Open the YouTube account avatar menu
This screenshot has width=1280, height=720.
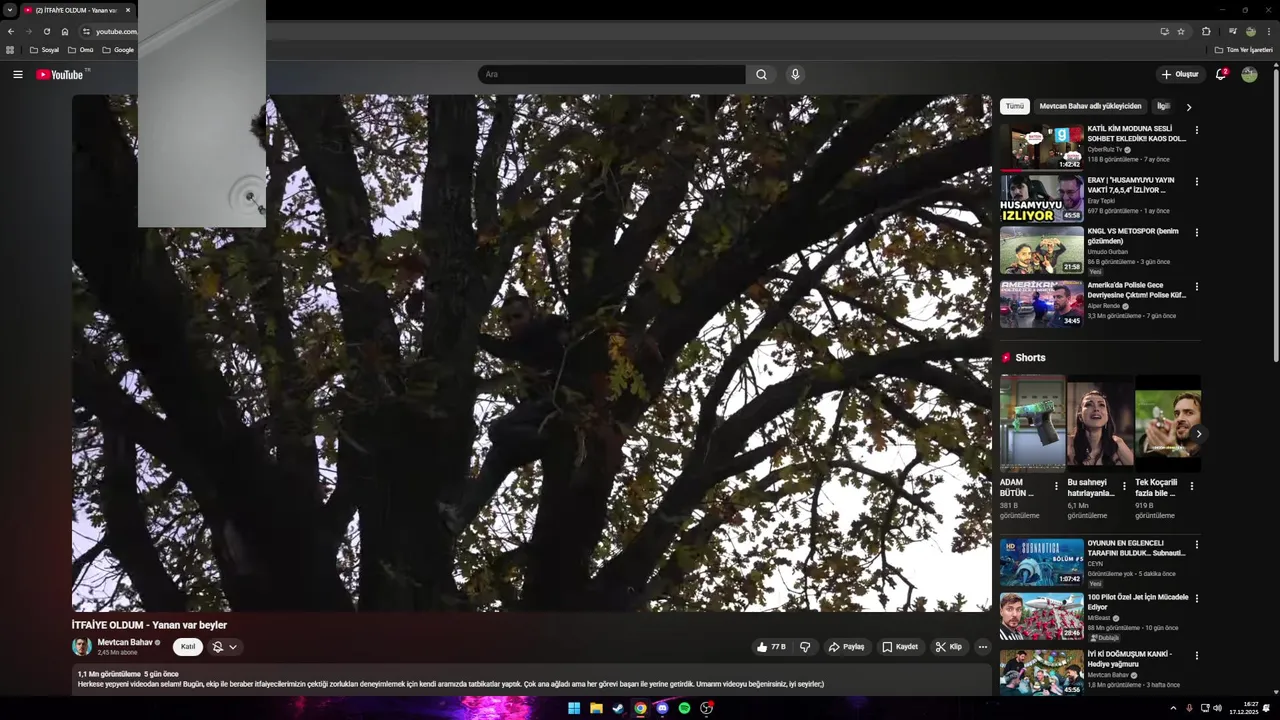pyautogui.click(x=1249, y=74)
